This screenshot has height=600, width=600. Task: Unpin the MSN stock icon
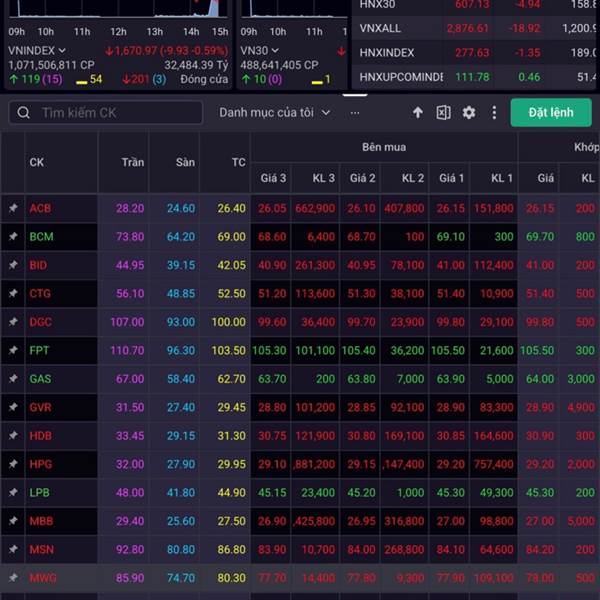(13, 549)
